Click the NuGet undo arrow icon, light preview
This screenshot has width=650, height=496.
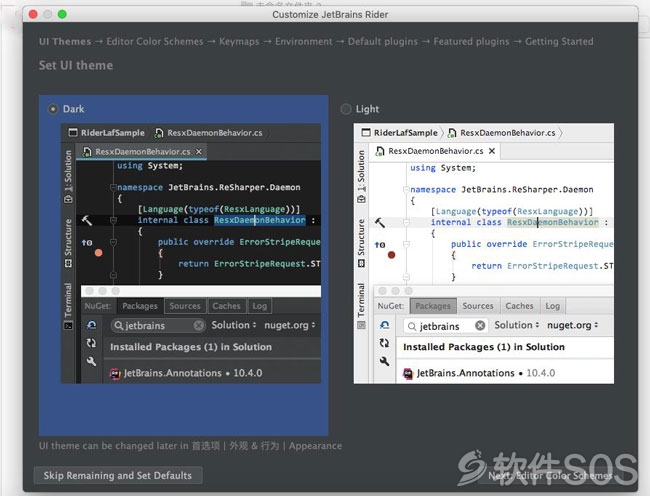coord(385,325)
